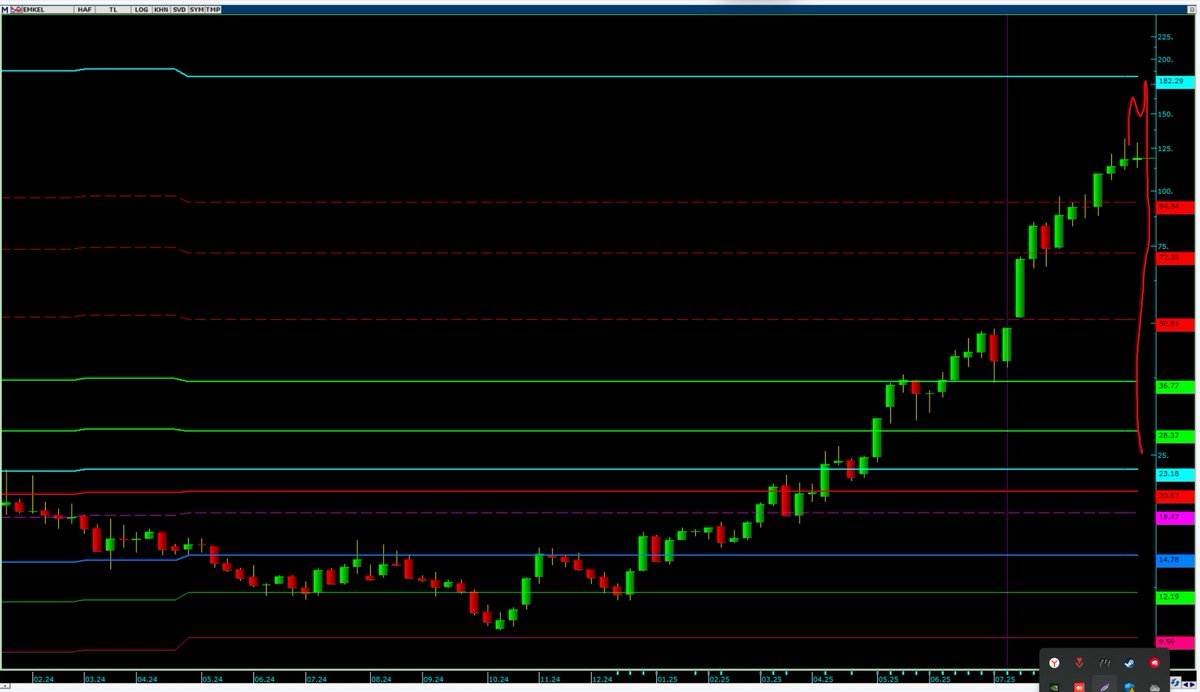Select the EMKEL symbol field
The height and width of the screenshot is (692, 1200).
pos(48,10)
